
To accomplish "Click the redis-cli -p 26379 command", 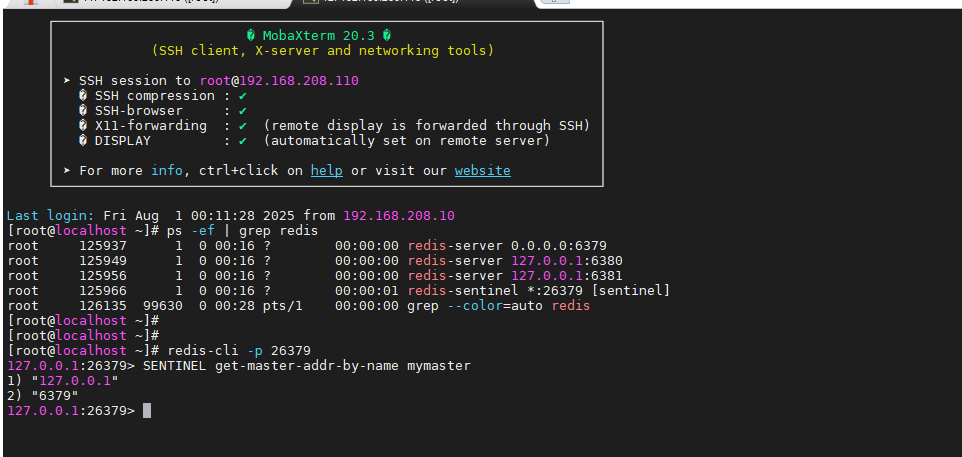I will [239, 351].
